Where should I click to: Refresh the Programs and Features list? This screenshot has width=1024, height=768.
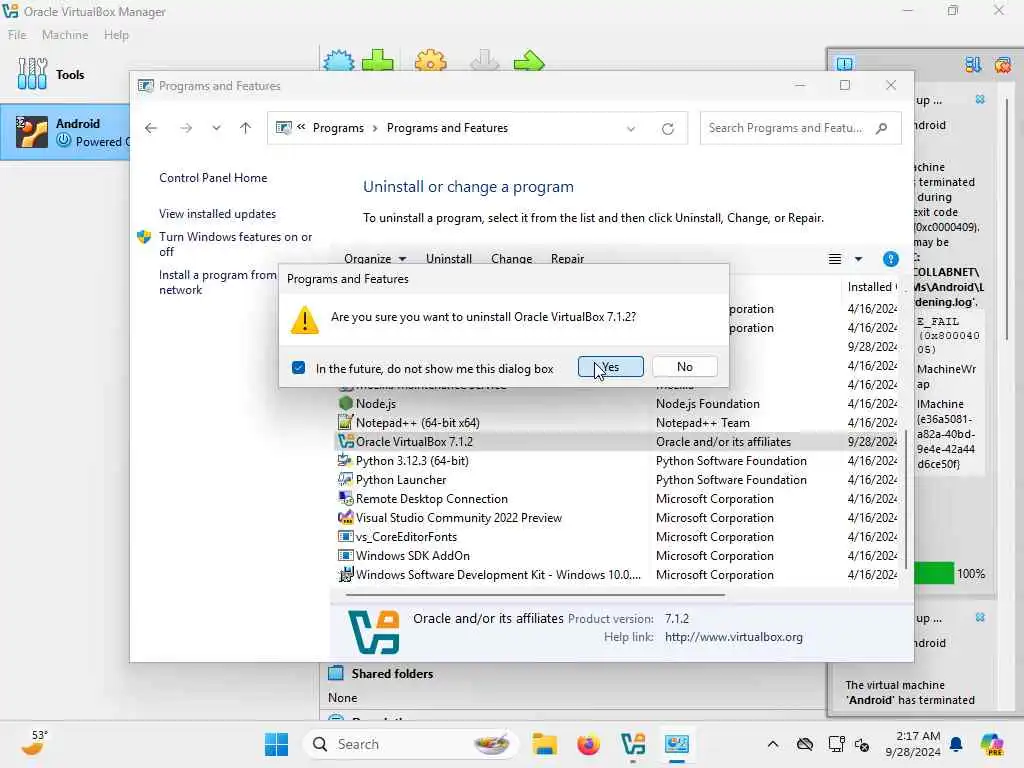pos(667,129)
